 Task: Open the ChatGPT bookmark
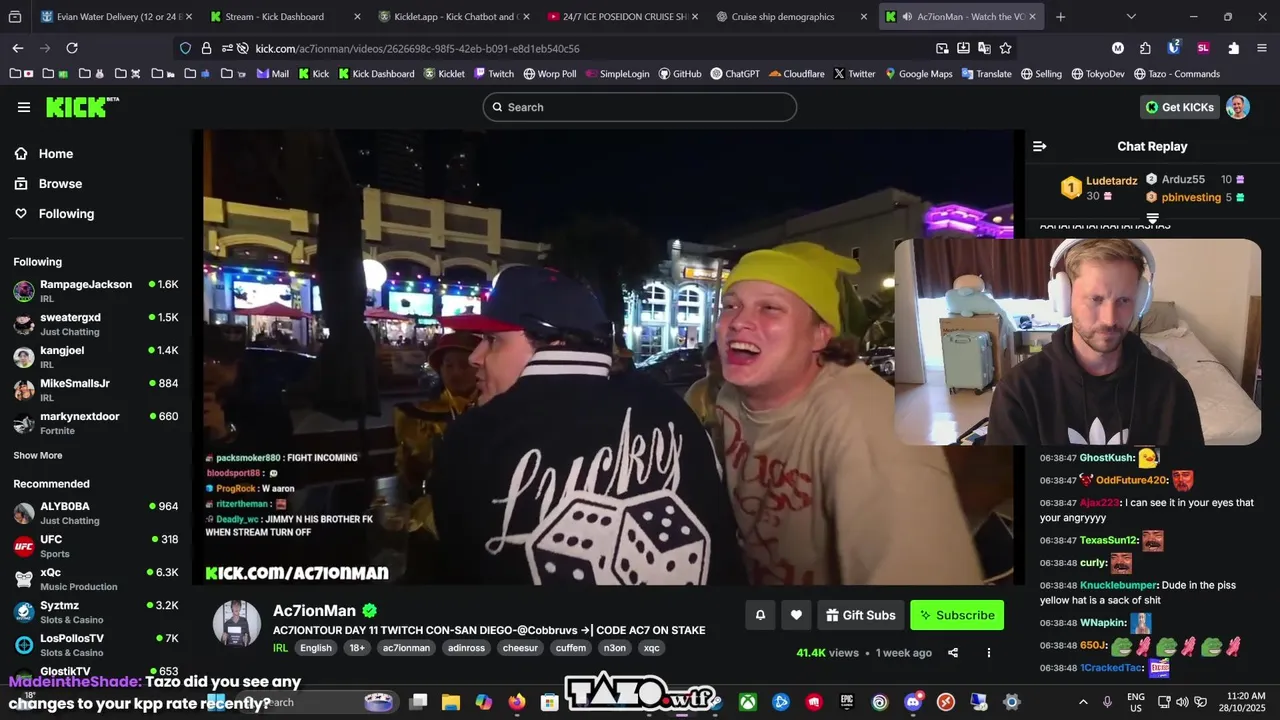pyautogui.click(x=735, y=74)
